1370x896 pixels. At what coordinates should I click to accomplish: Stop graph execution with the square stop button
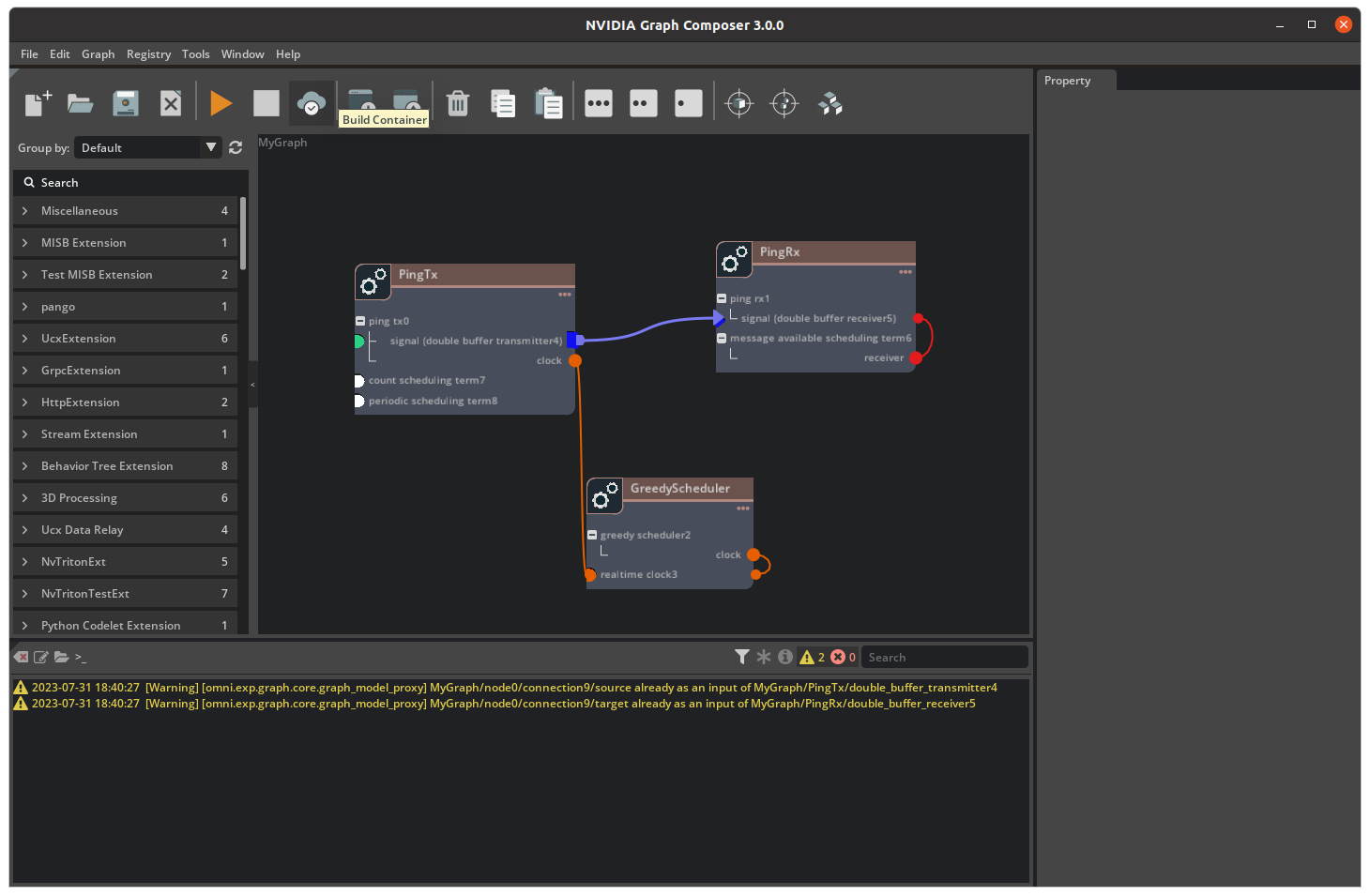click(x=266, y=103)
